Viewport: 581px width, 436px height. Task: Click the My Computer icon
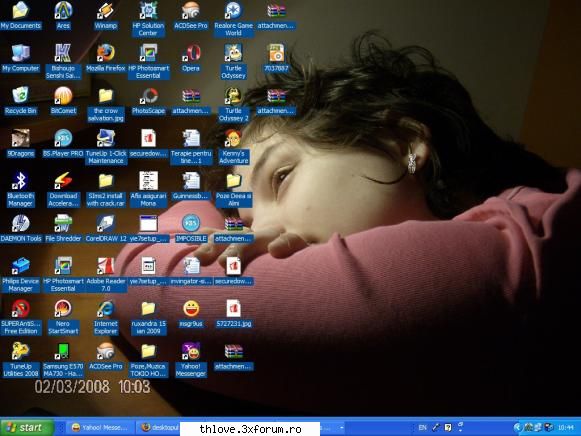[20, 58]
